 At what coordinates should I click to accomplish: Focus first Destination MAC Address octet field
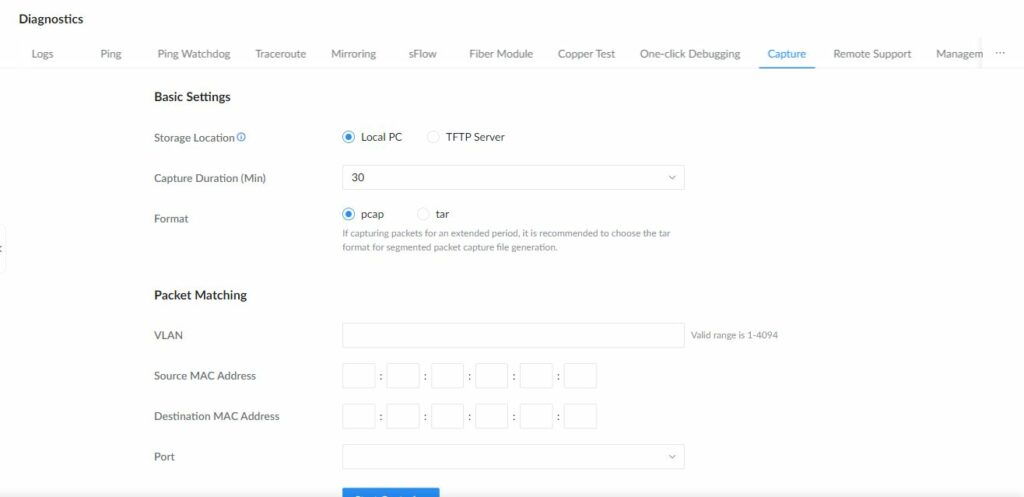coord(359,416)
